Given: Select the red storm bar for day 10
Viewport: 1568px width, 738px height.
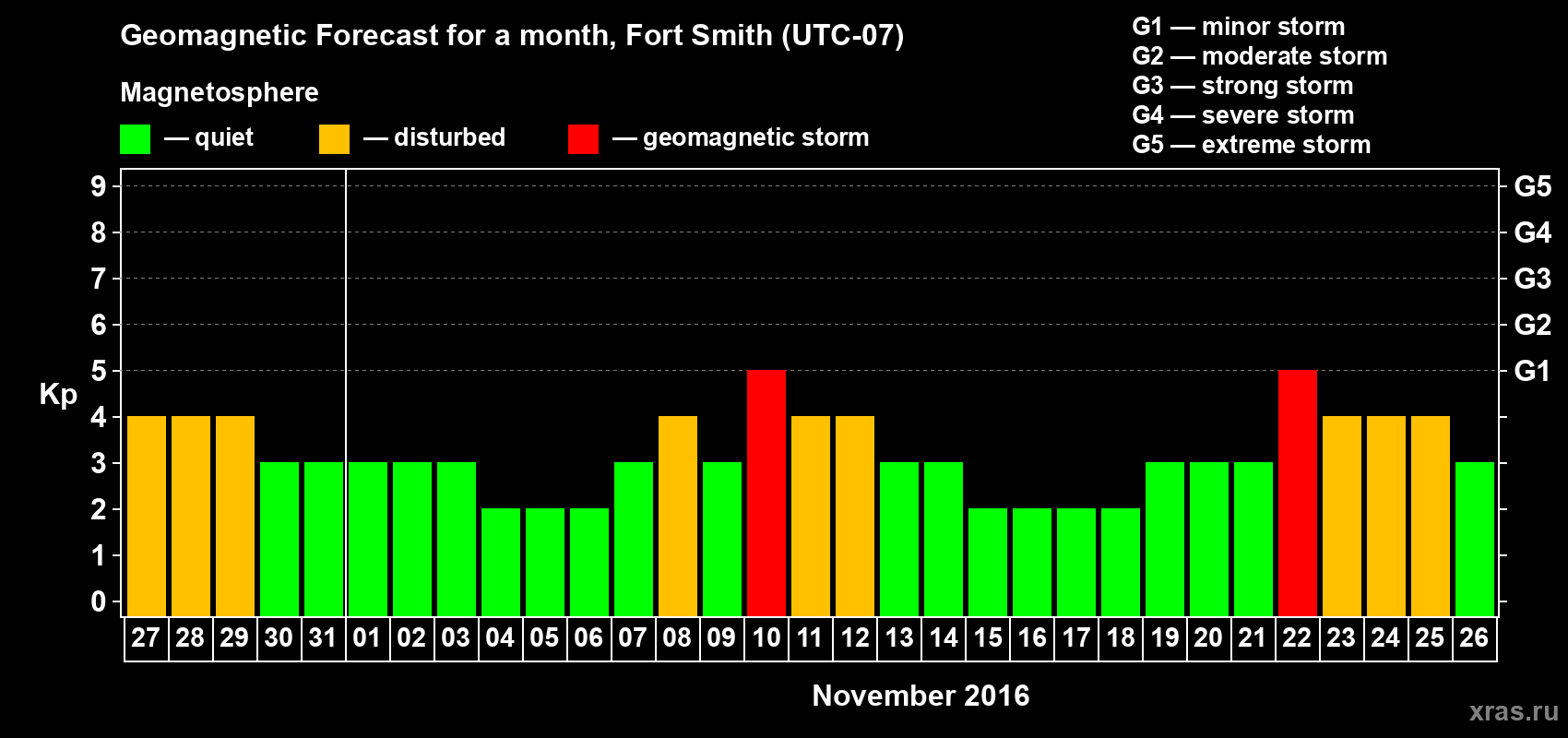Looking at the screenshot, I should point(766,494).
